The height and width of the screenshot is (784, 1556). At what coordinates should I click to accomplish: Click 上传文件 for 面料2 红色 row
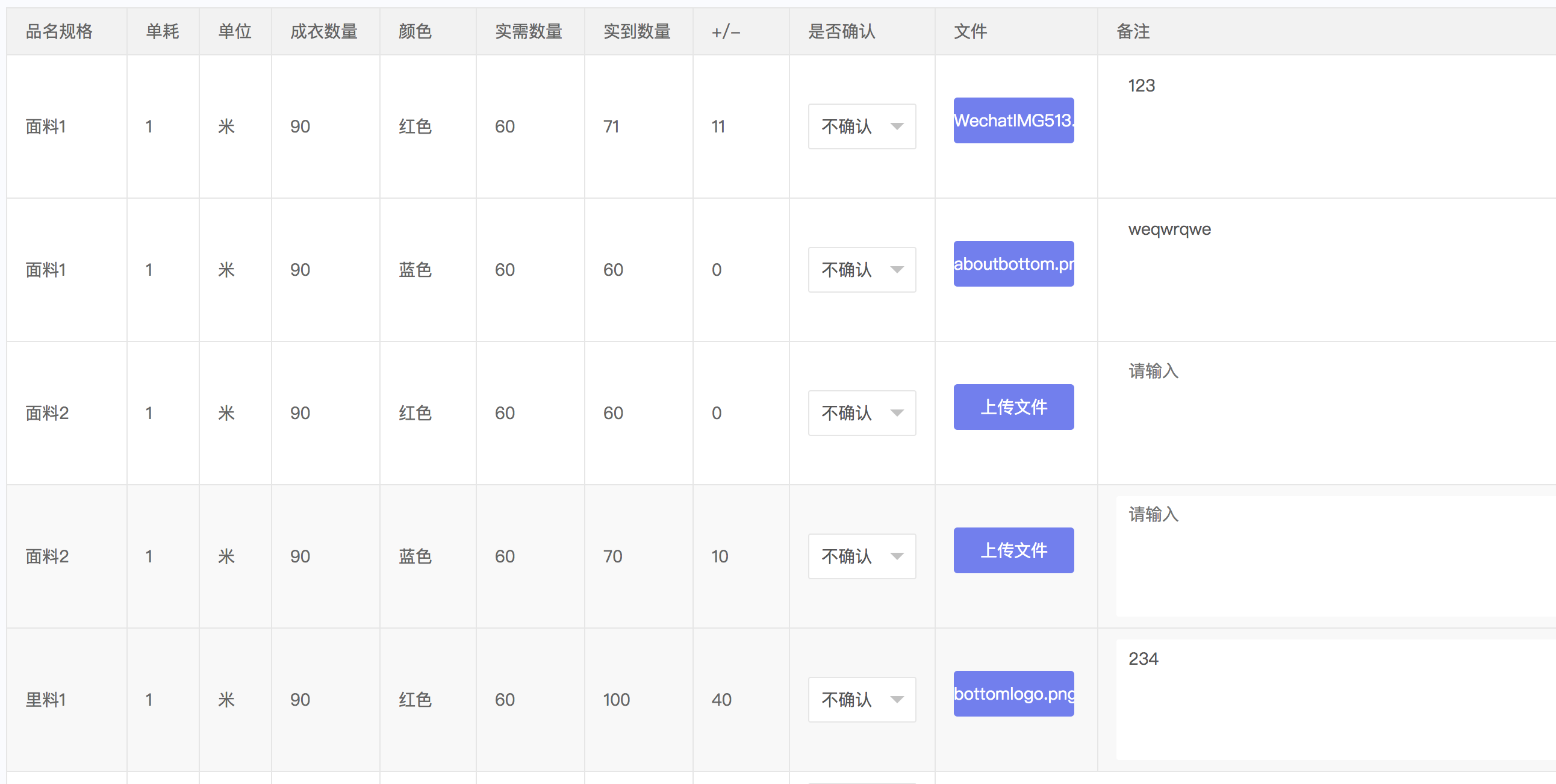click(x=1013, y=406)
